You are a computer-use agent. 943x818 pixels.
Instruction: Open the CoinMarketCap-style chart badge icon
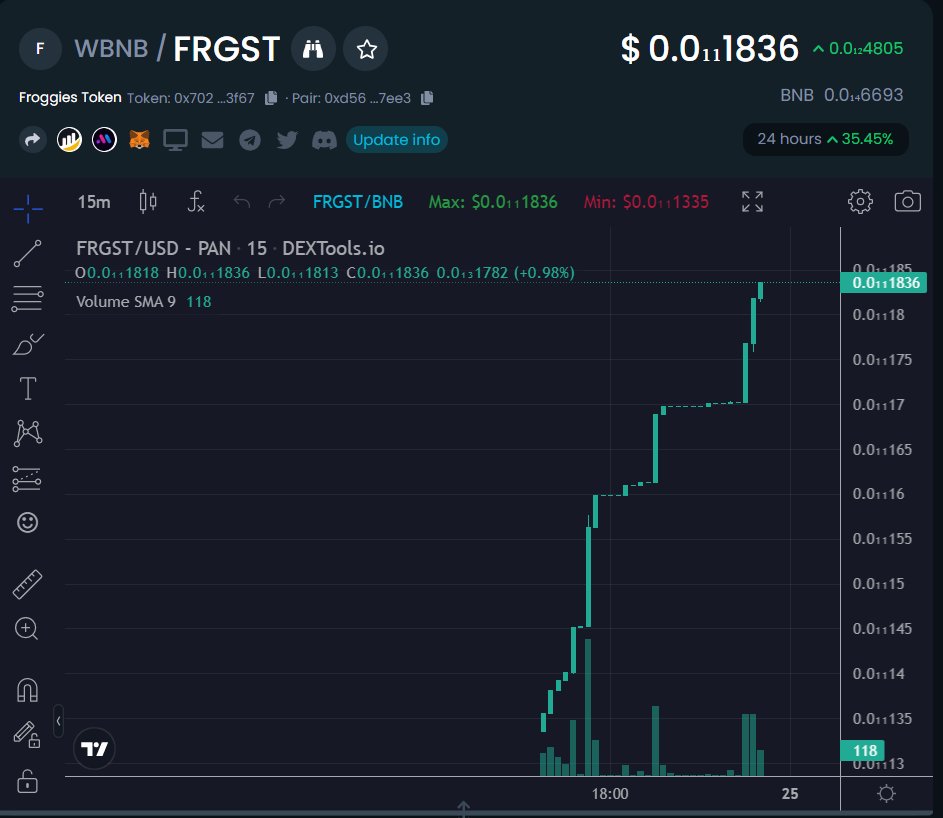pos(69,140)
